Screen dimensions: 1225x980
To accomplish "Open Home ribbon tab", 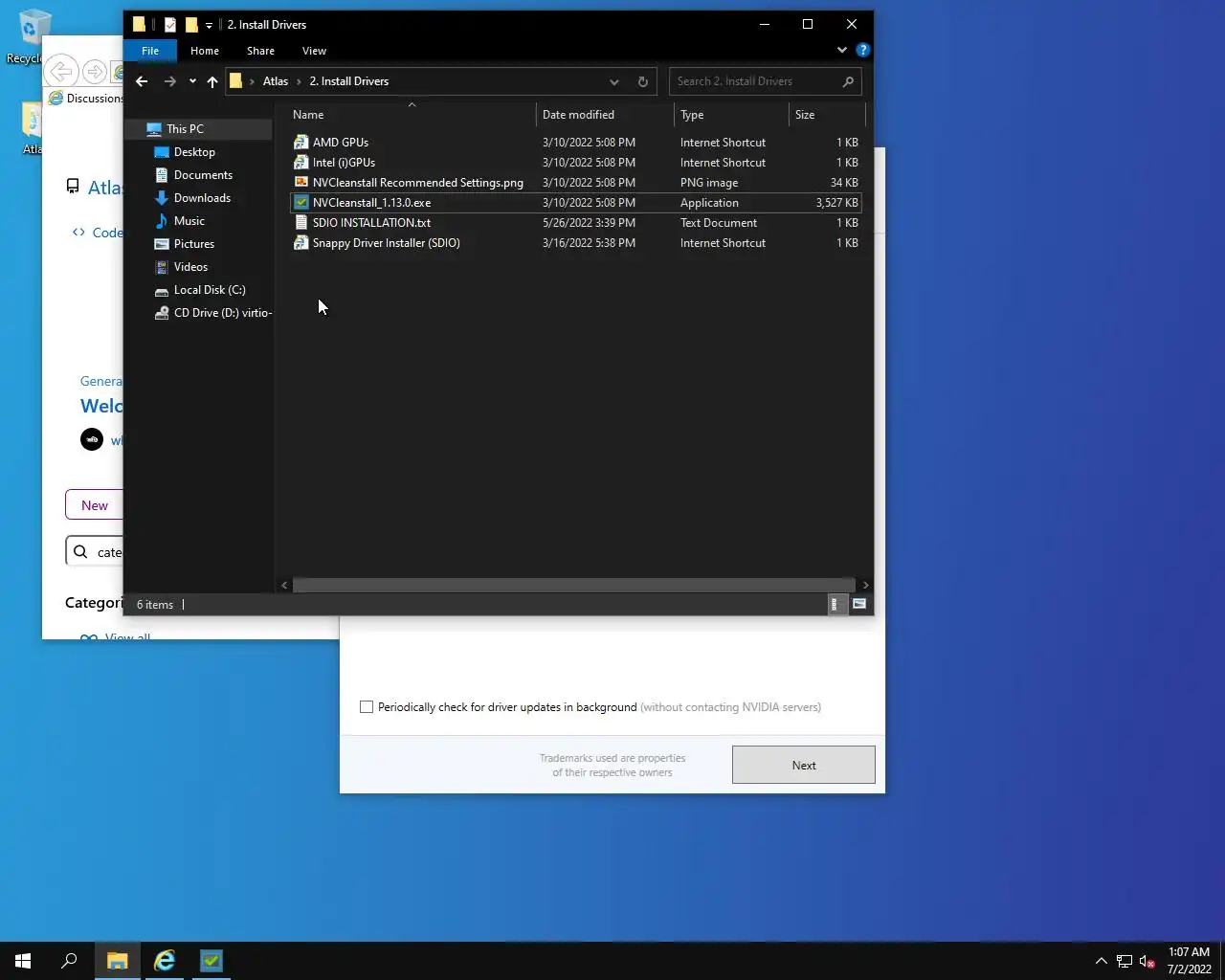I will 205,51.
